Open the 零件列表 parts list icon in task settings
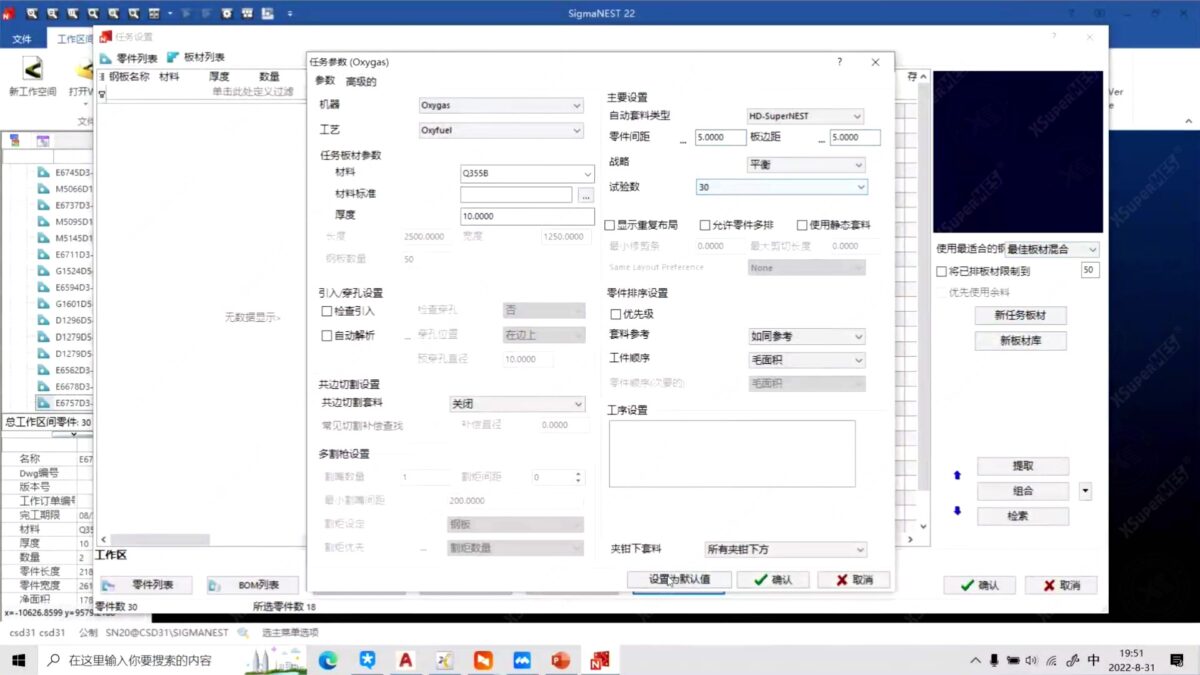The width and height of the screenshot is (1200, 675). [106, 58]
